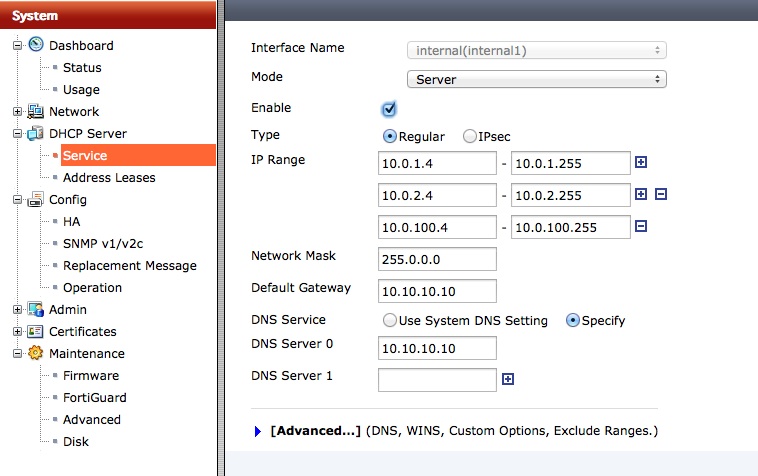Click the Config label
The width and height of the screenshot is (758, 476).
[68, 200]
